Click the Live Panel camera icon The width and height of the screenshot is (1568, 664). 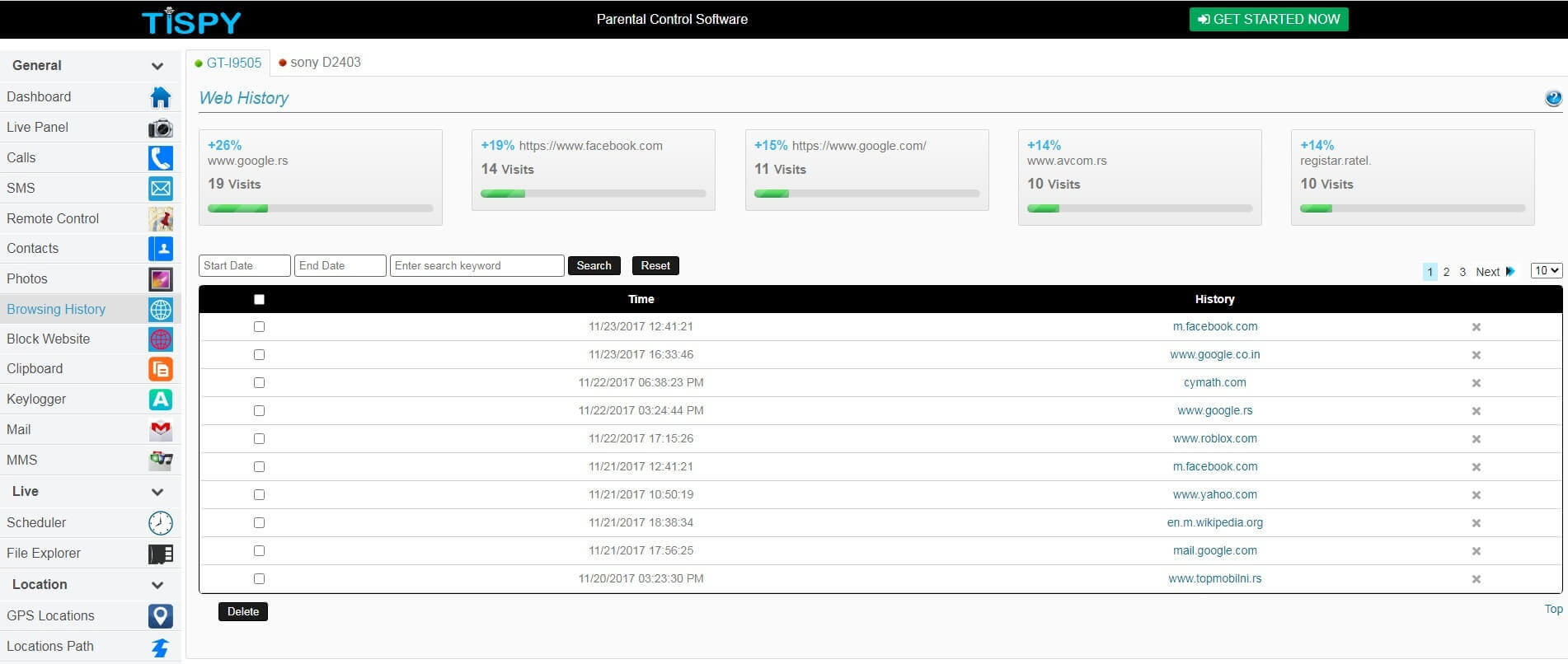161,128
